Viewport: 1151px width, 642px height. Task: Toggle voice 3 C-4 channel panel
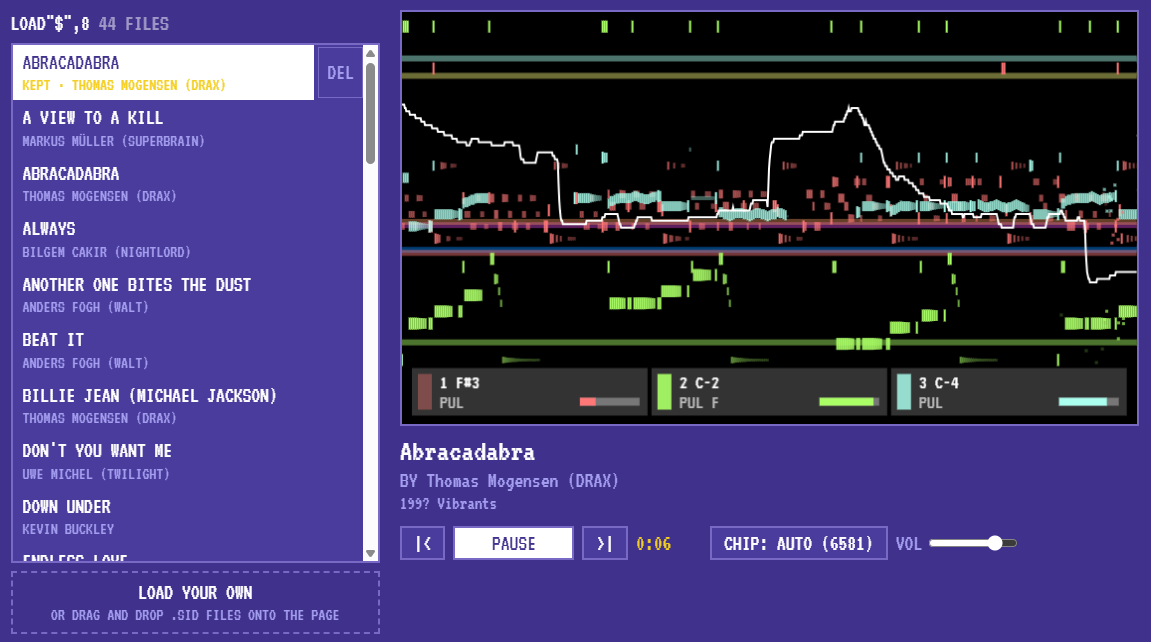pyautogui.click(x=1009, y=392)
